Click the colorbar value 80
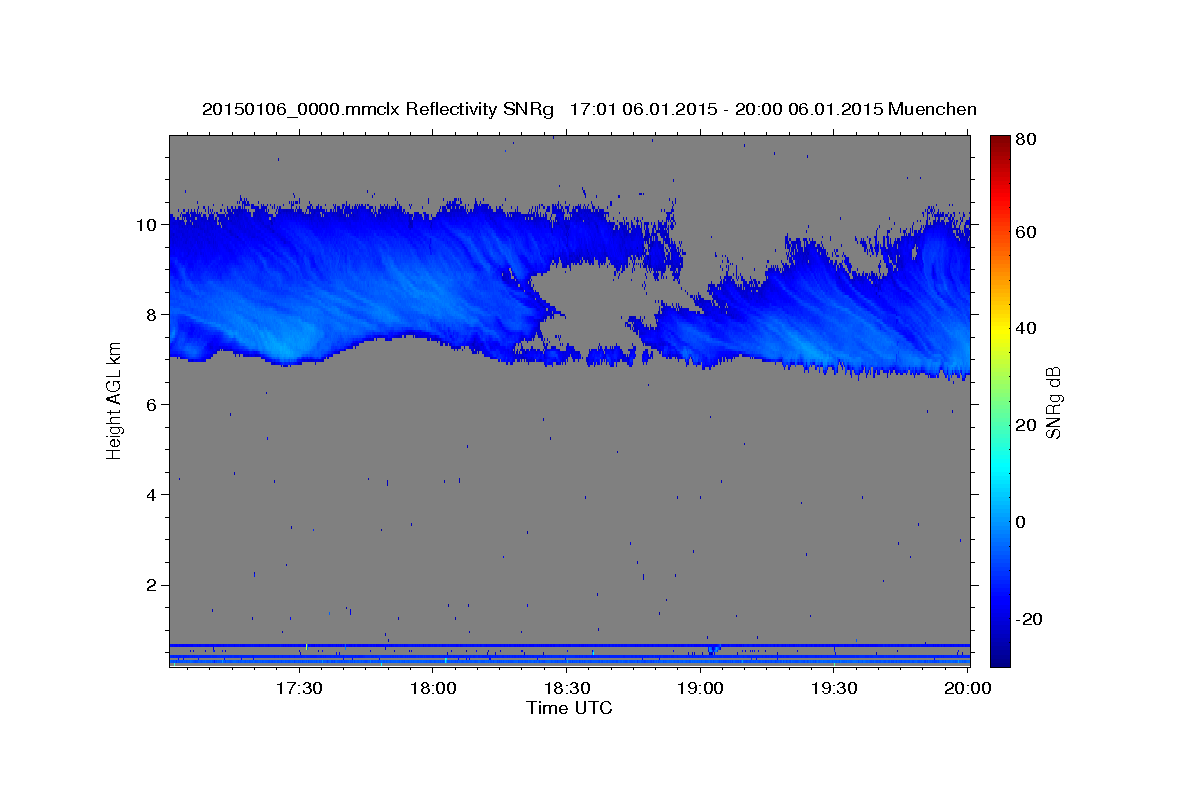1200x800 pixels. [1025, 140]
